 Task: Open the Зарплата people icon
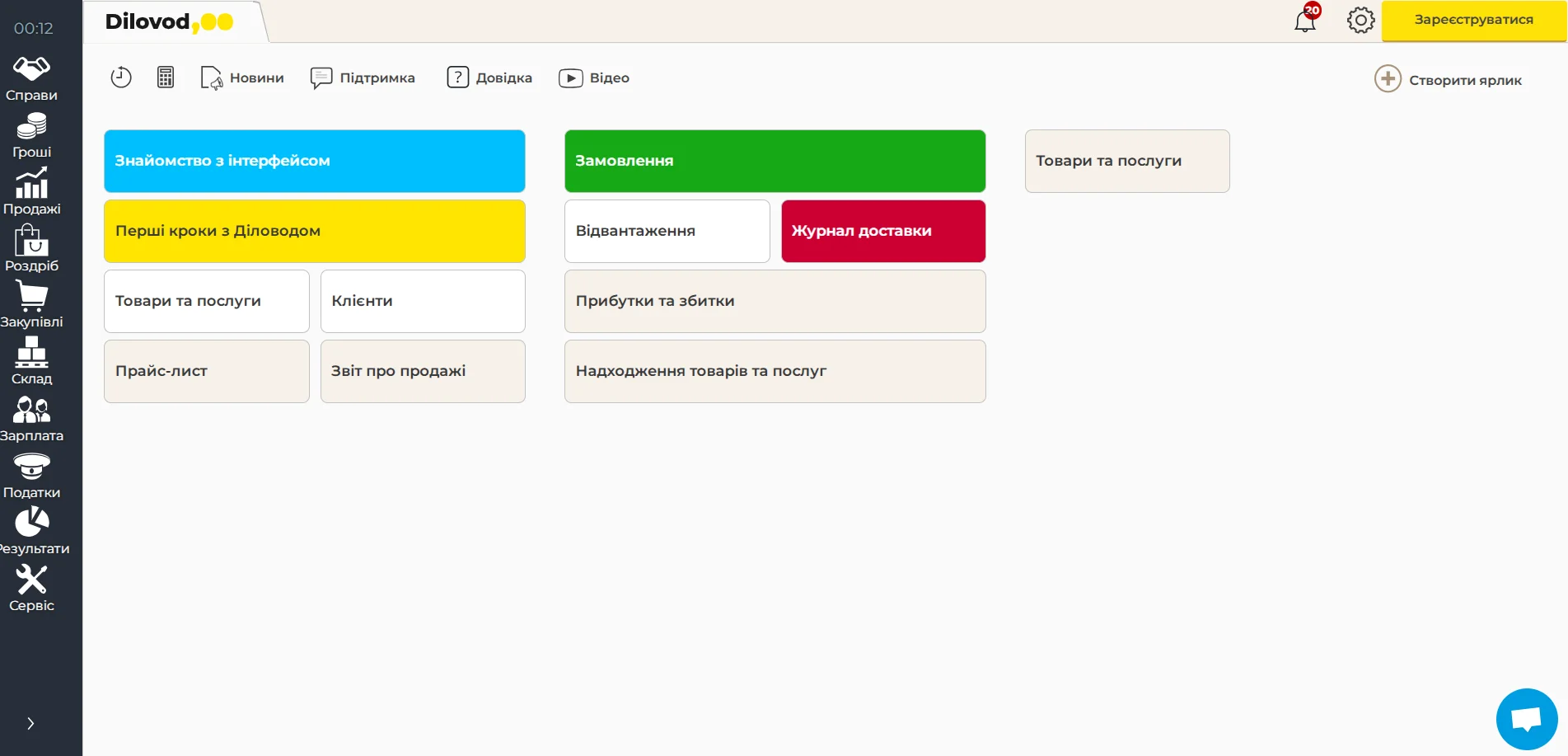(x=31, y=410)
